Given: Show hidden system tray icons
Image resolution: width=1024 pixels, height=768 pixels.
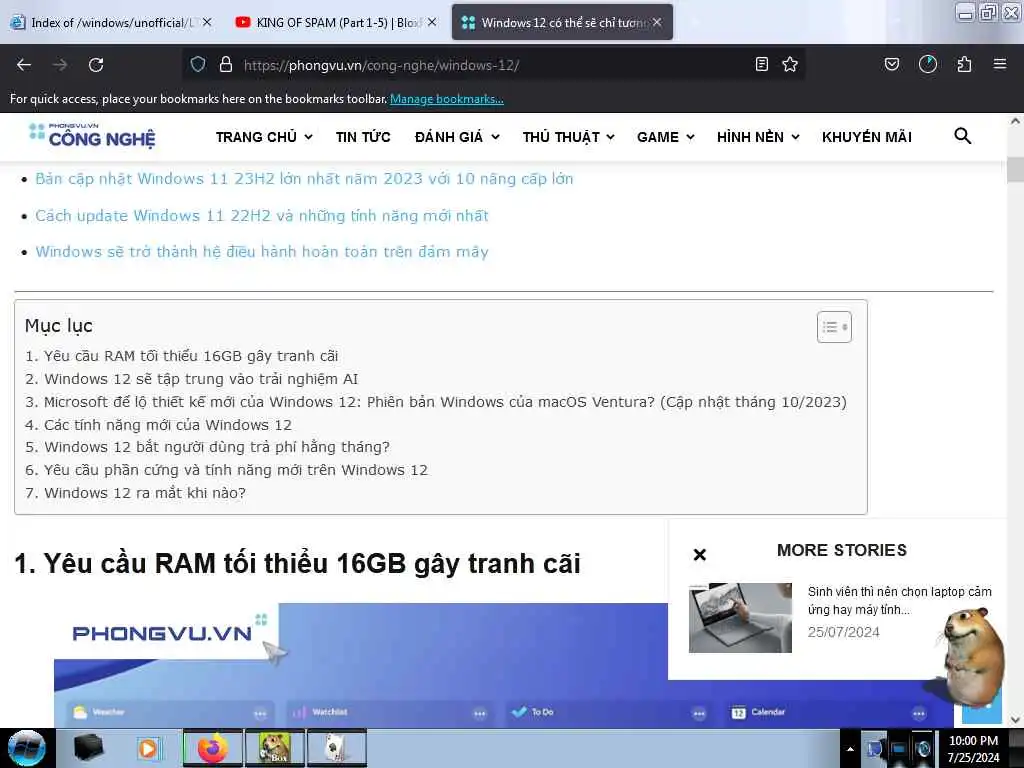Looking at the screenshot, I should pyautogui.click(x=850, y=749).
